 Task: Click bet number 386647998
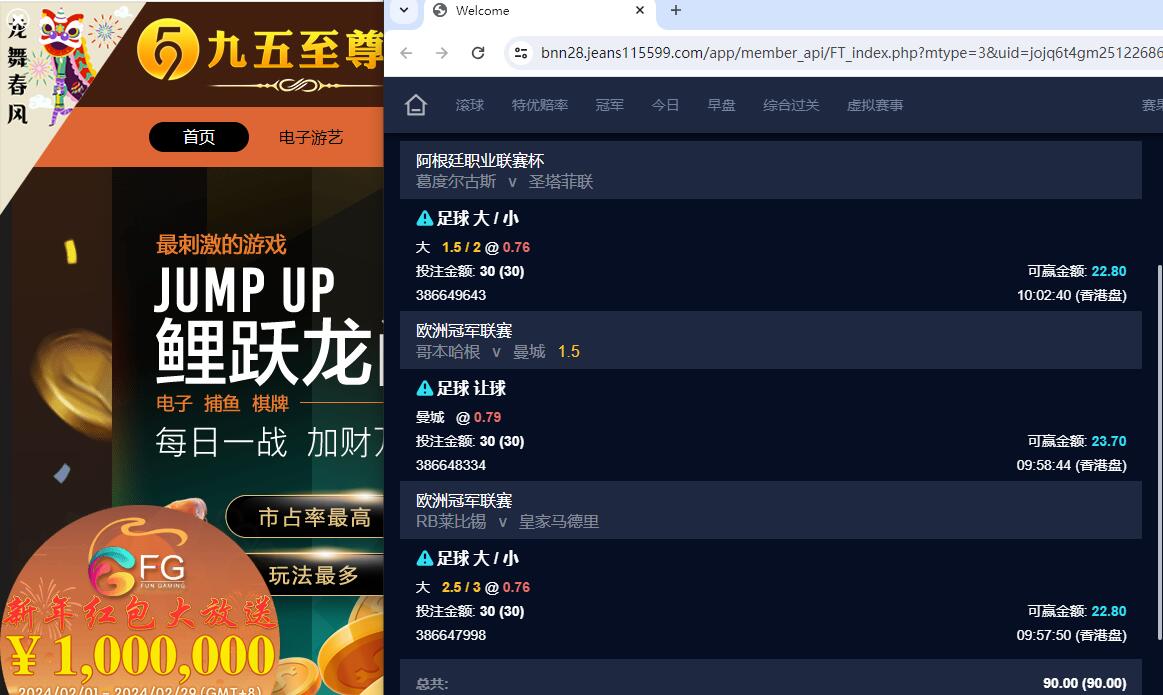(451, 635)
